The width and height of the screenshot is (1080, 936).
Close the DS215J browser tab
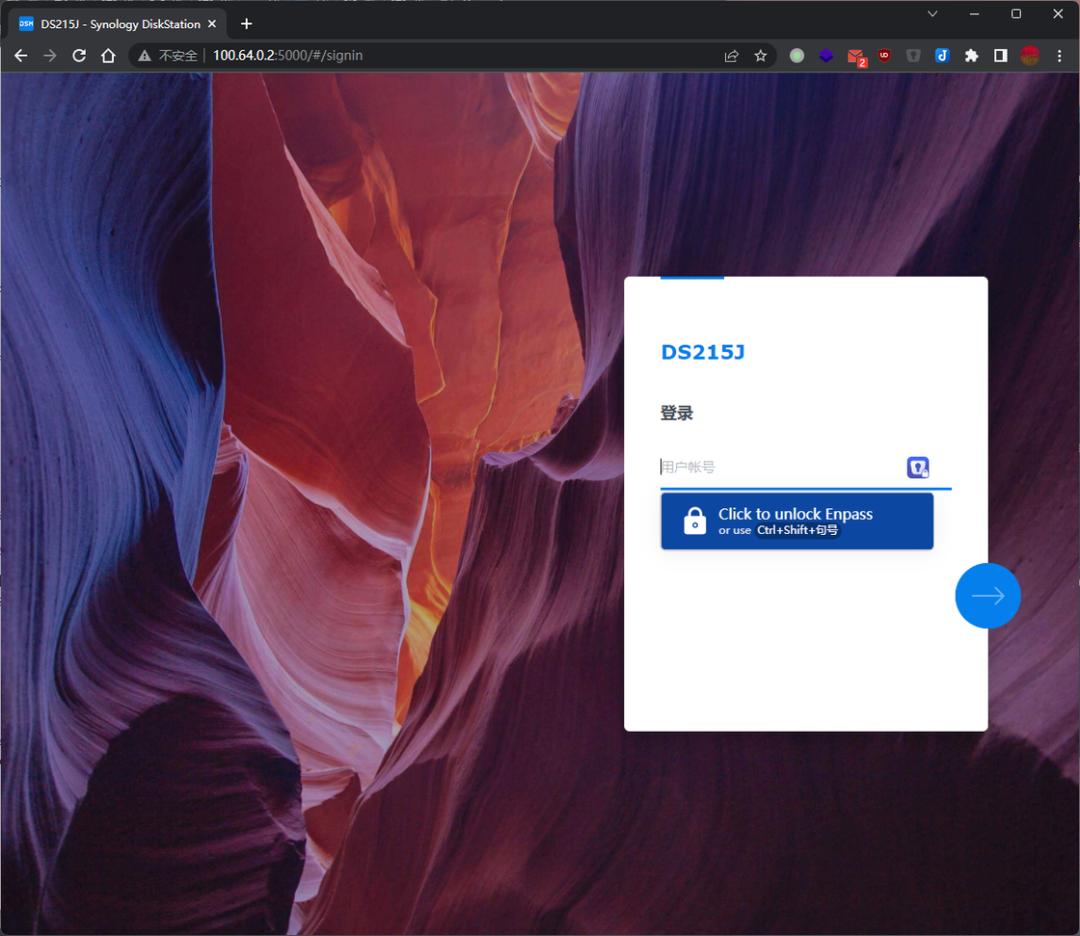(x=212, y=23)
